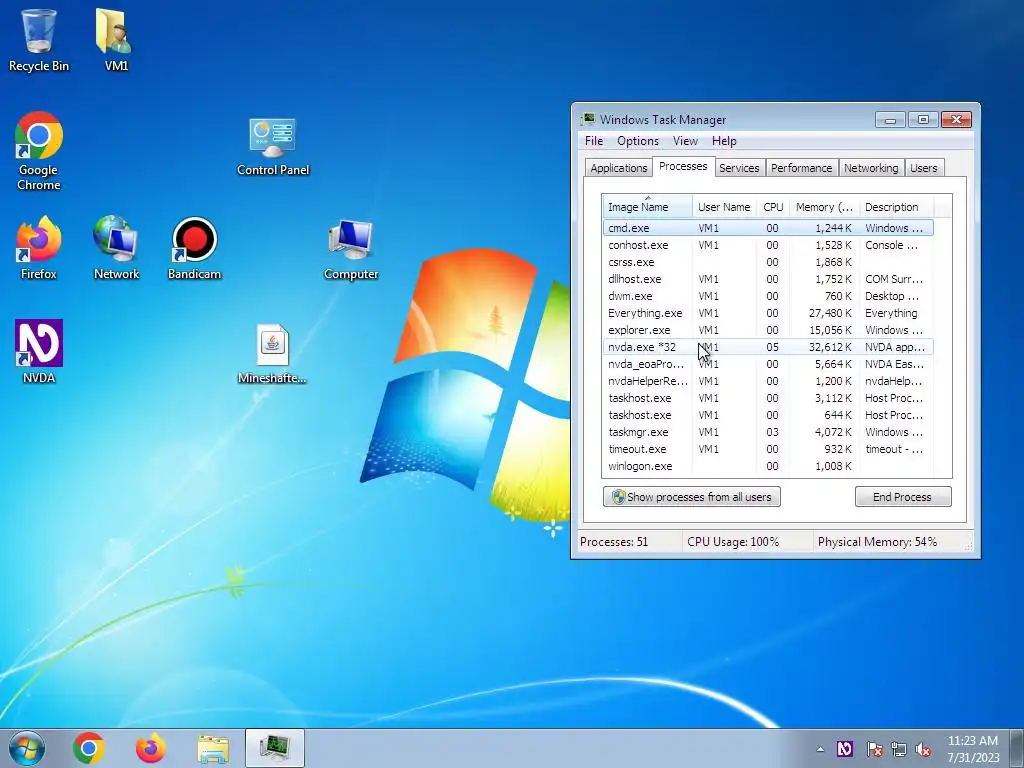Launch Firefox from the taskbar
This screenshot has height=768, width=1024.
point(151,748)
